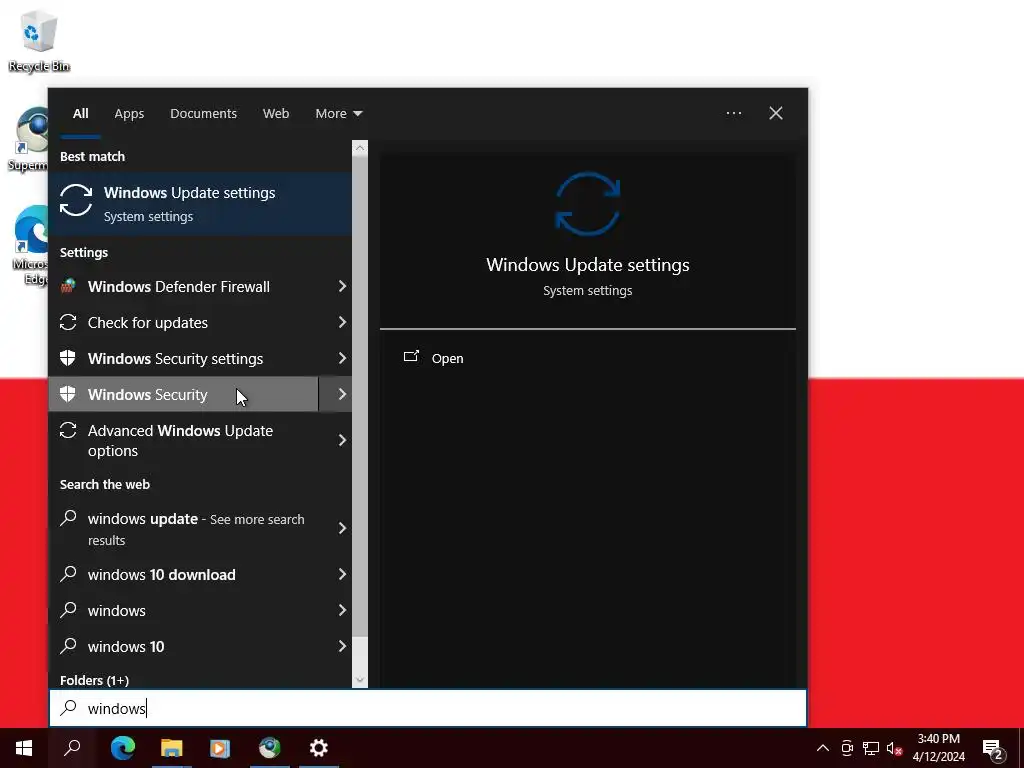Click sync icon beside Advanced Windows Update options

[x=68, y=430]
